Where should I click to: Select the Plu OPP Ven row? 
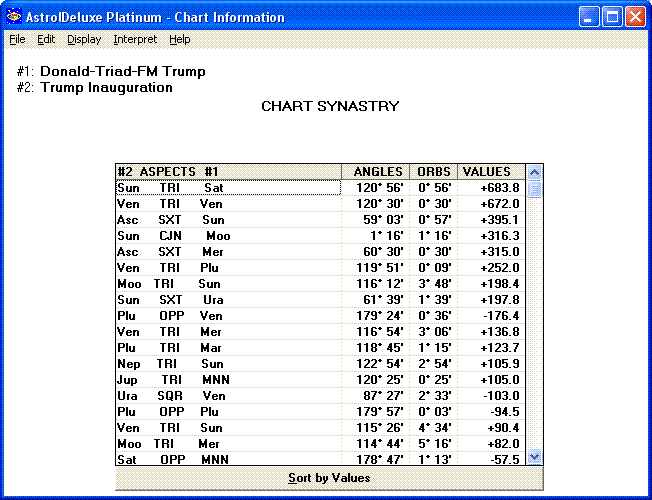pos(320,316)
